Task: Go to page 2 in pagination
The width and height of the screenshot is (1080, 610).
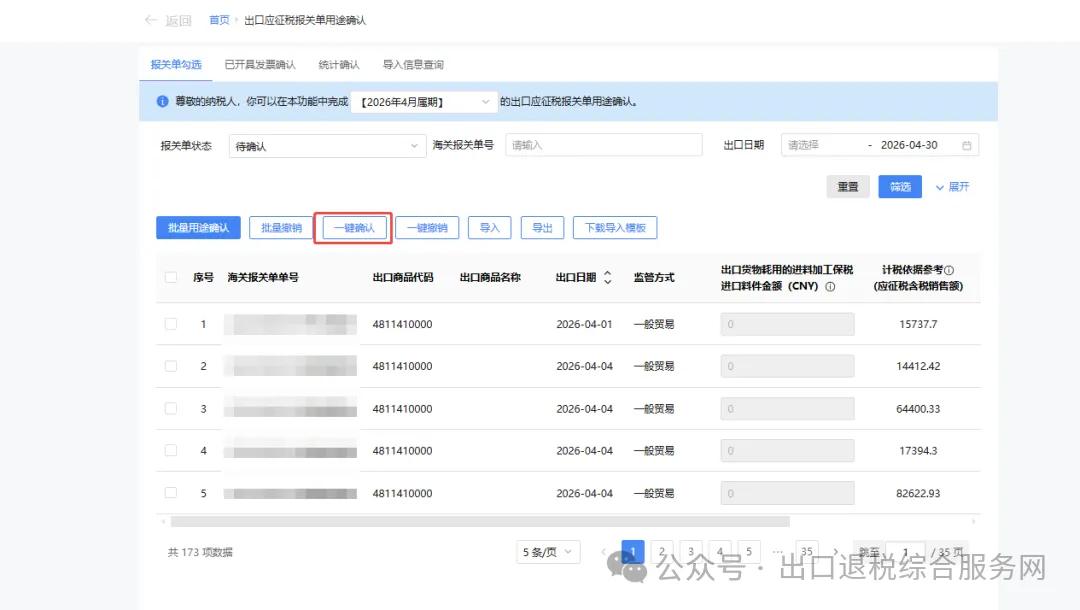Action: (662, 551)
